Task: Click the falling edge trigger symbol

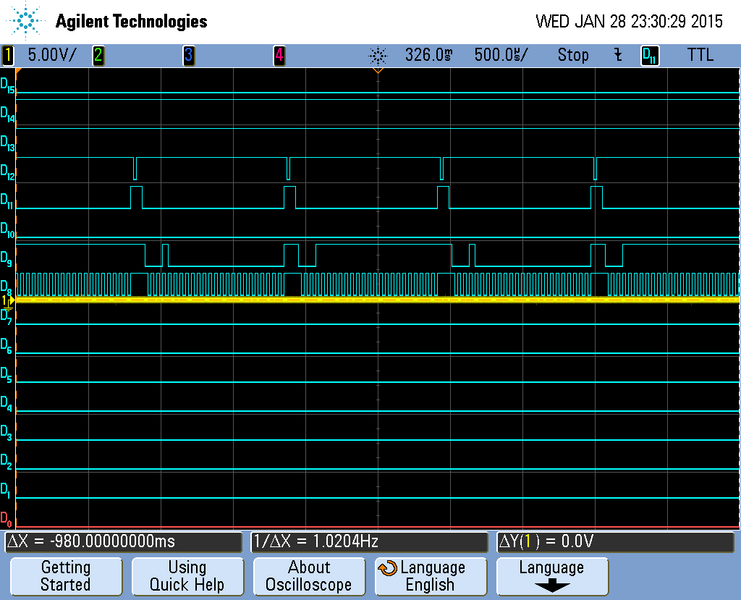Action: (x=619, y=55)
